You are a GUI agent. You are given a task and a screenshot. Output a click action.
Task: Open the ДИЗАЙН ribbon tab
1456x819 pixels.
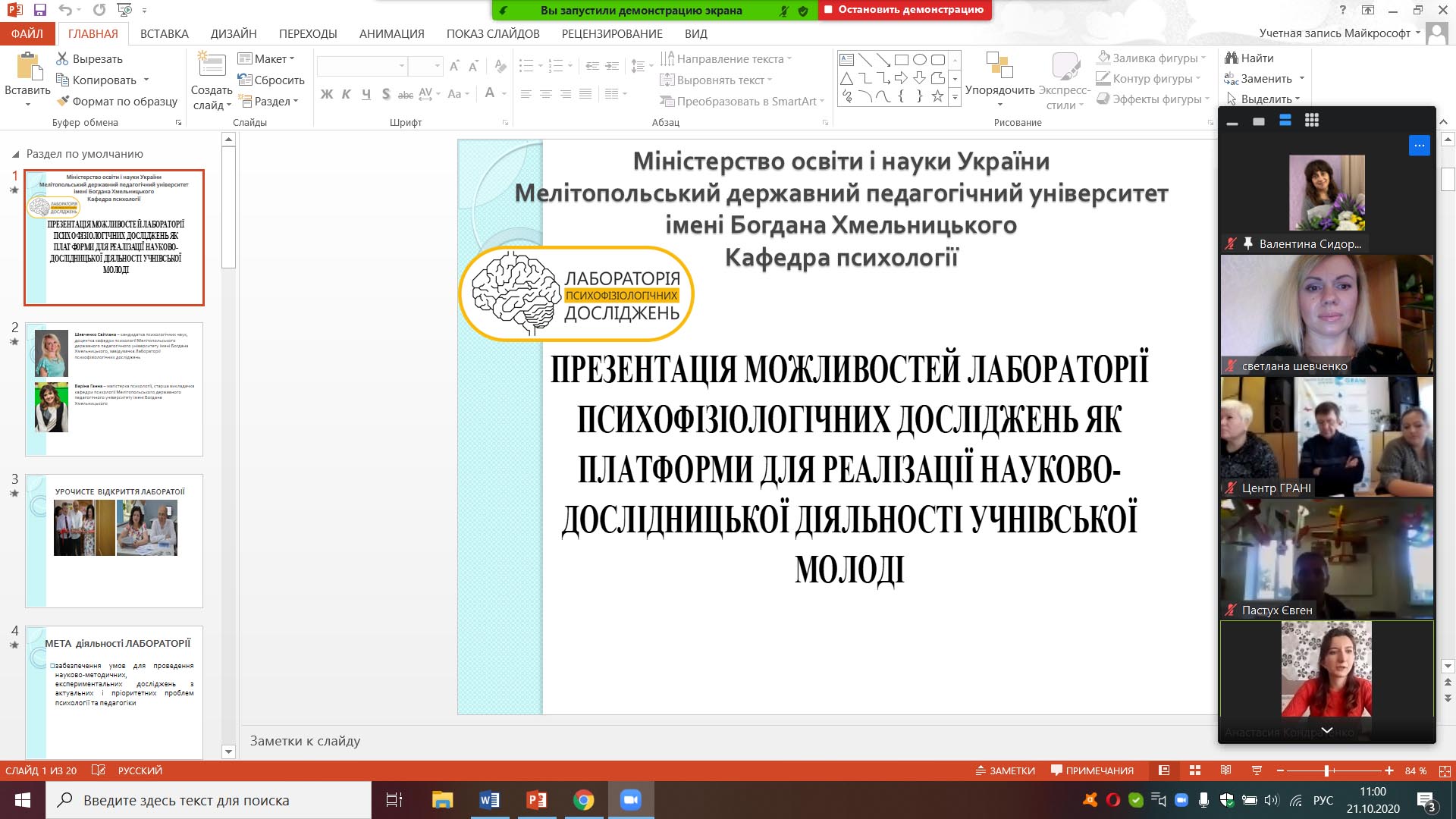coord(234,33)
